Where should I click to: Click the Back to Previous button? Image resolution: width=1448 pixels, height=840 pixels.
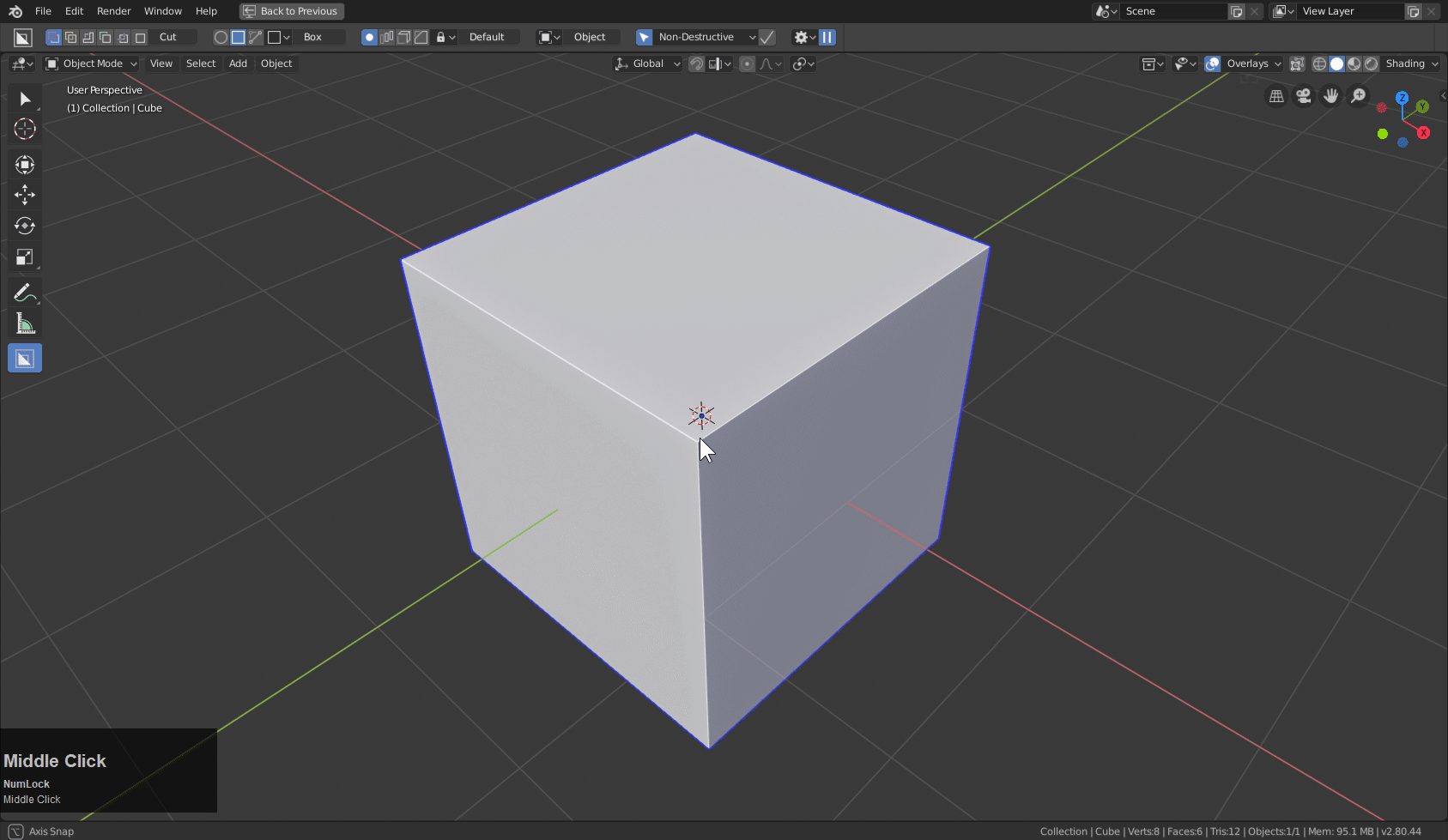coord(291,11)
